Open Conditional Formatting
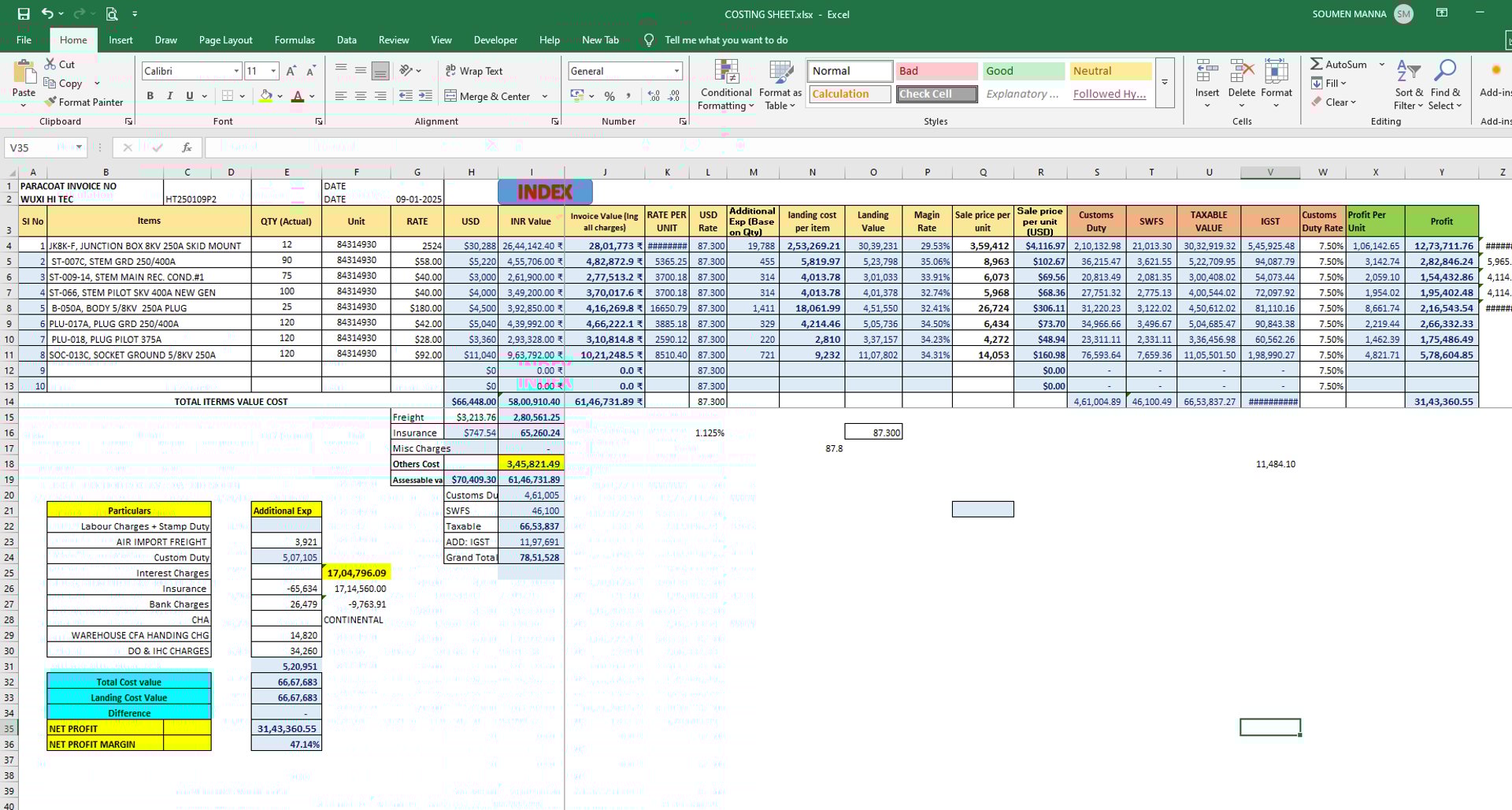This screenshot has width=1512, height=810. click(x=725, y=85)
